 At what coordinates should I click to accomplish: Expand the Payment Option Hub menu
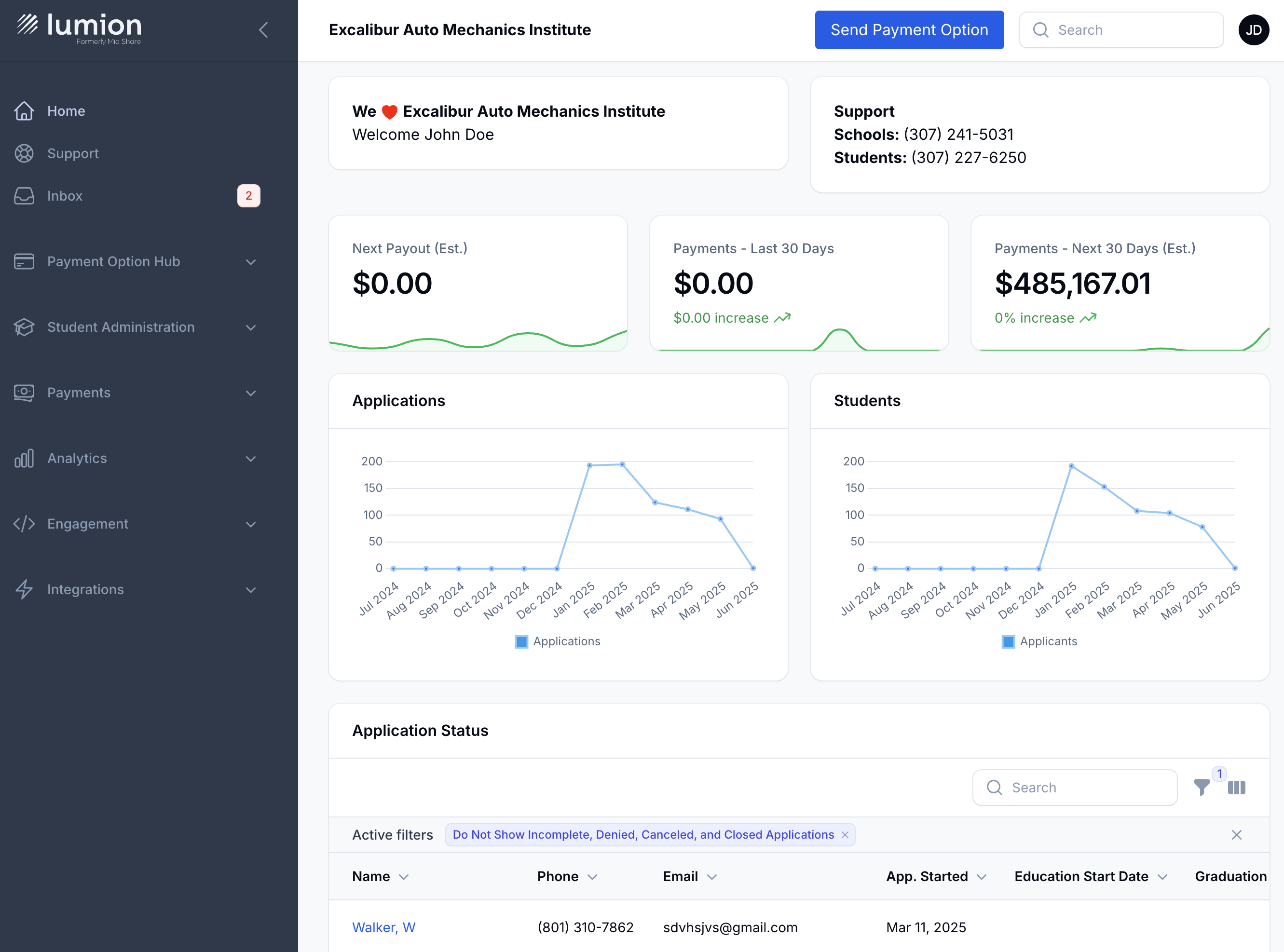136,261
